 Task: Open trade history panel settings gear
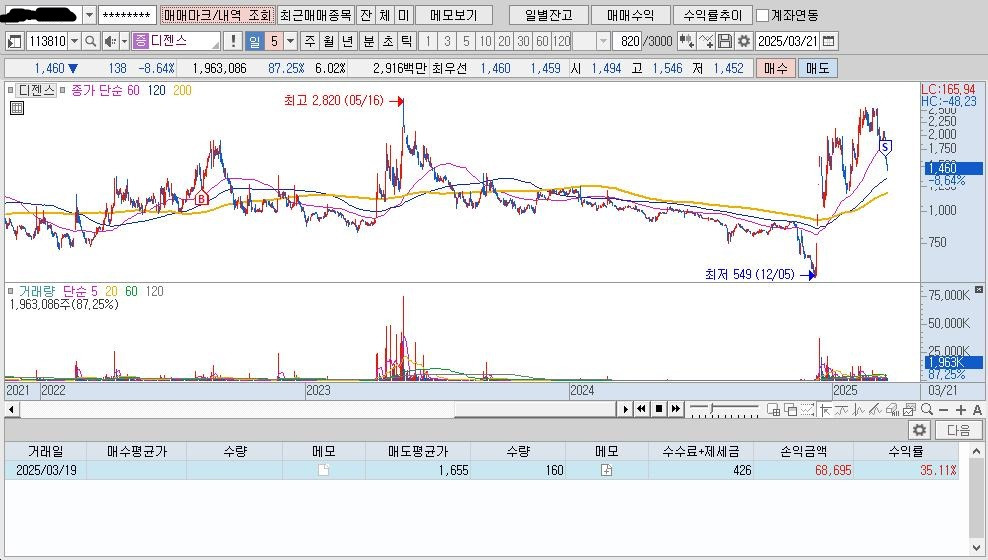click(x=919, y=430)
